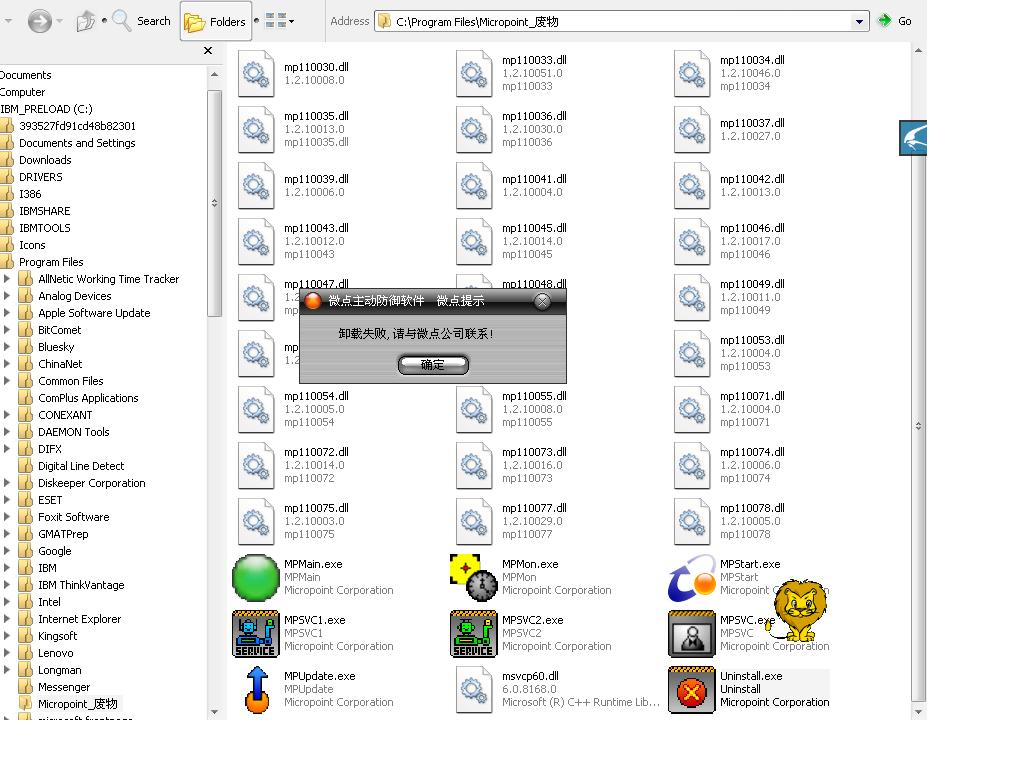Click the mp110049.dll file name

tap(752, 284)
